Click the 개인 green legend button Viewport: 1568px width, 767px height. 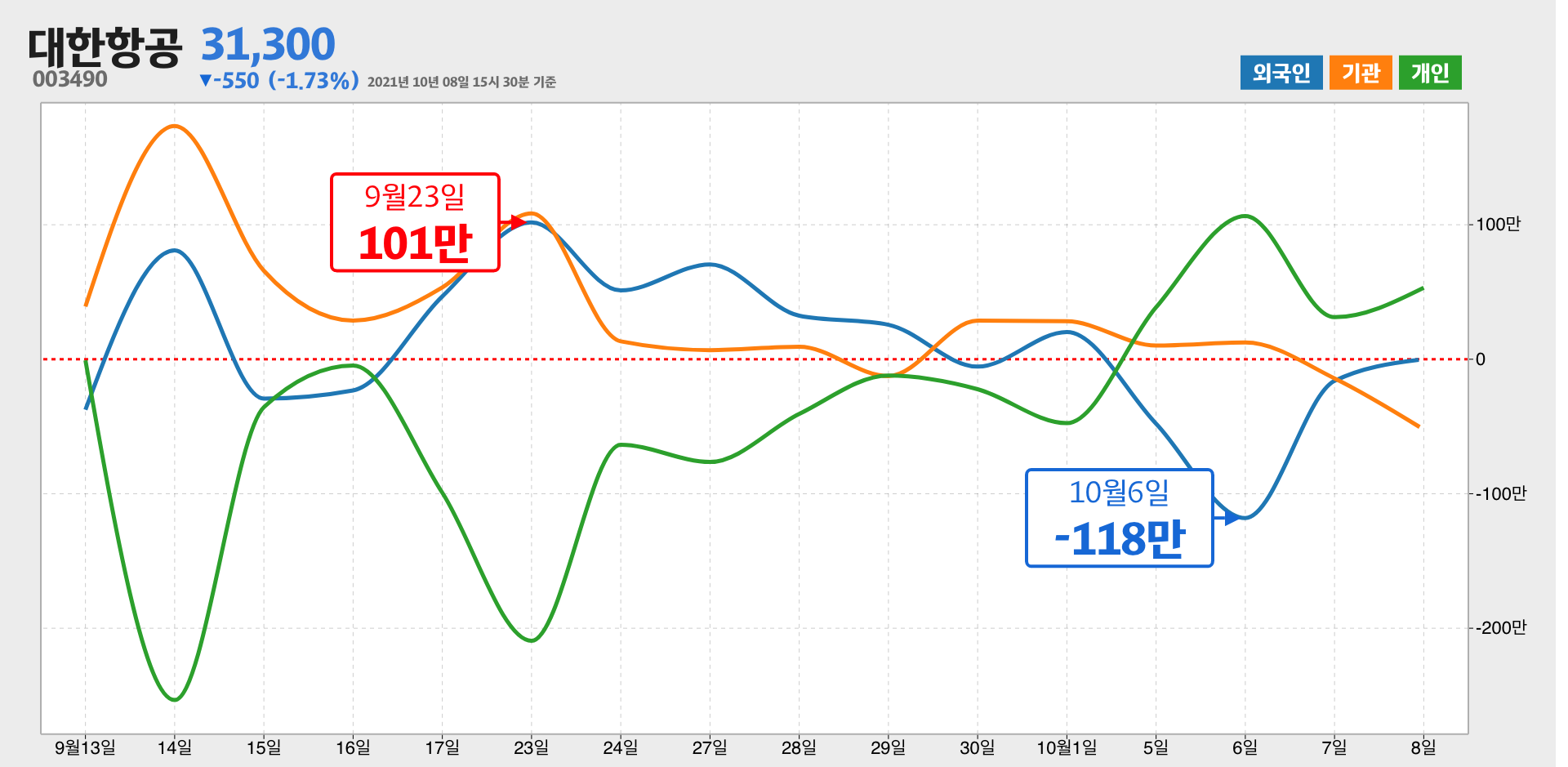tap(1430, 73)
